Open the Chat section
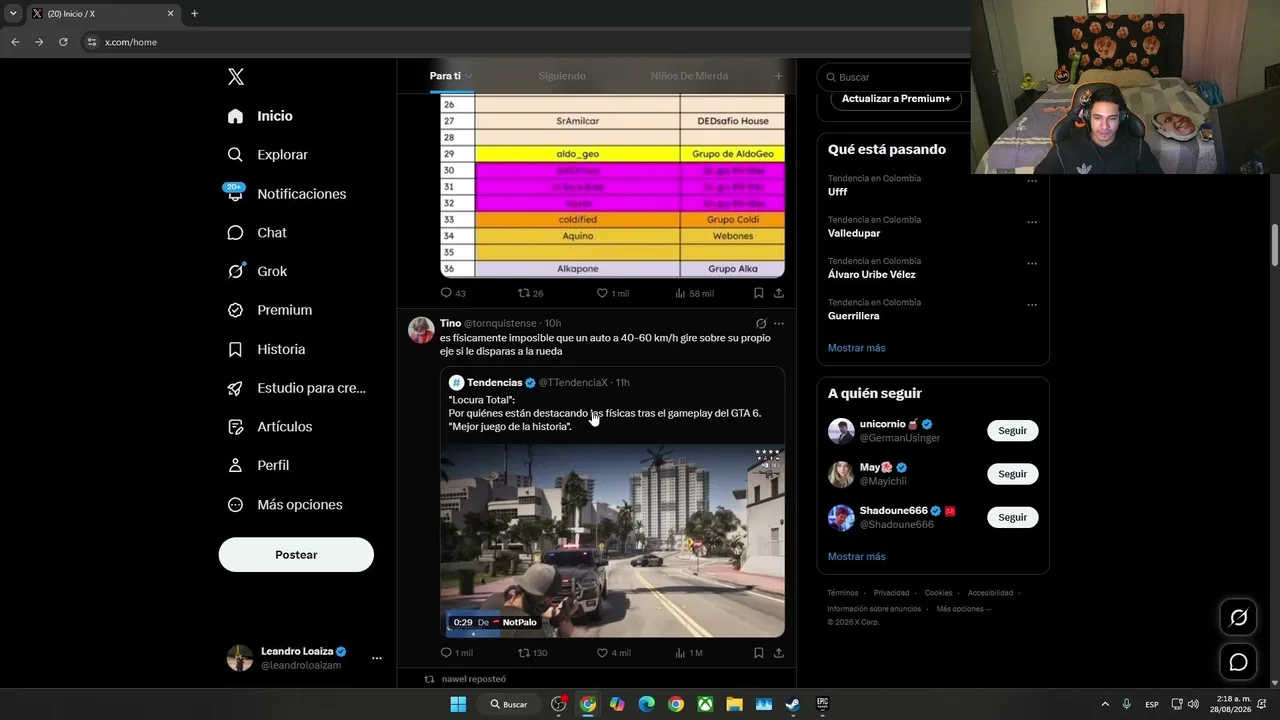Screen dimensions: 1280x720 click(x=257, y=233)
